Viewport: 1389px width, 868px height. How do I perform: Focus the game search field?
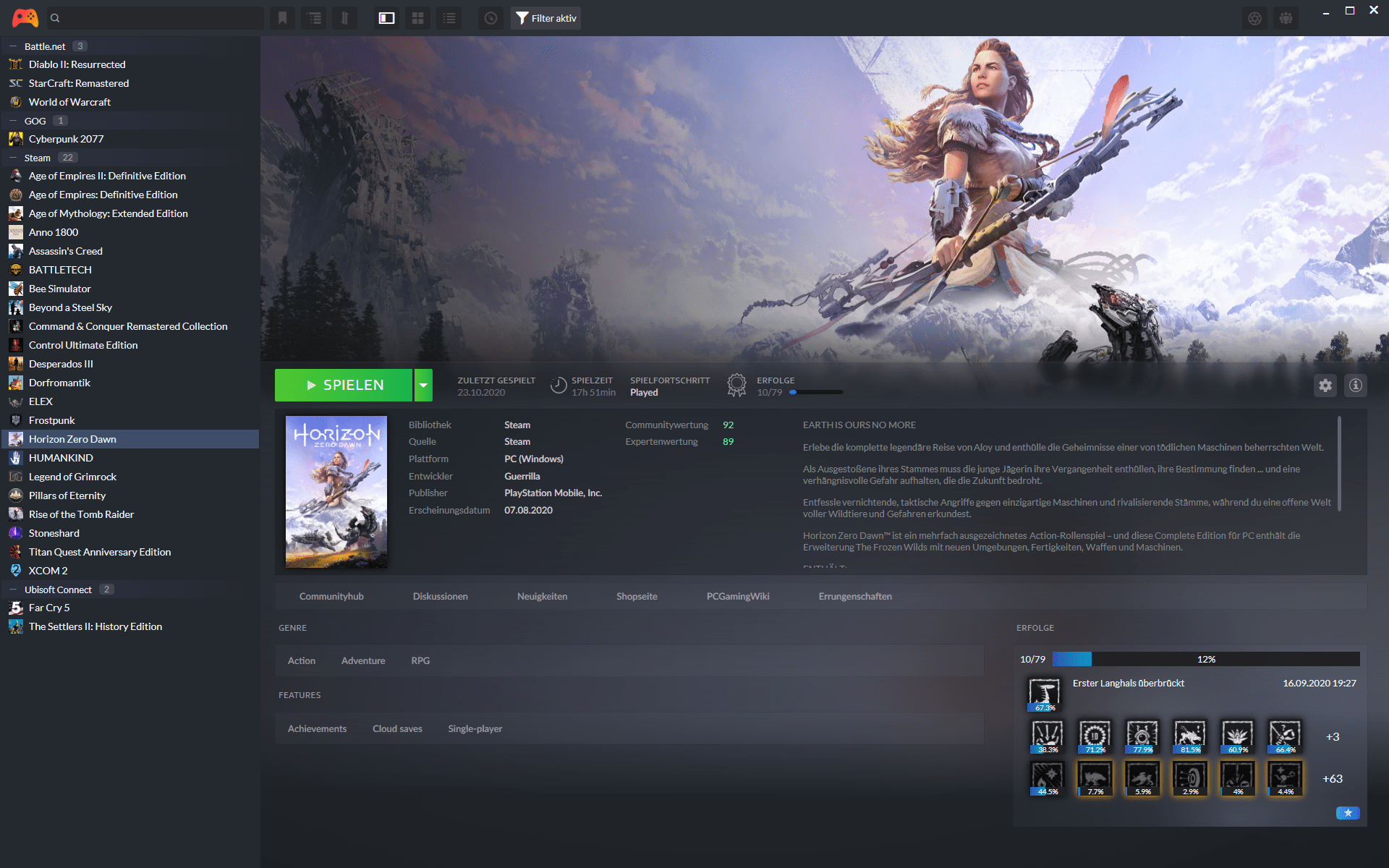click(156, 18)
